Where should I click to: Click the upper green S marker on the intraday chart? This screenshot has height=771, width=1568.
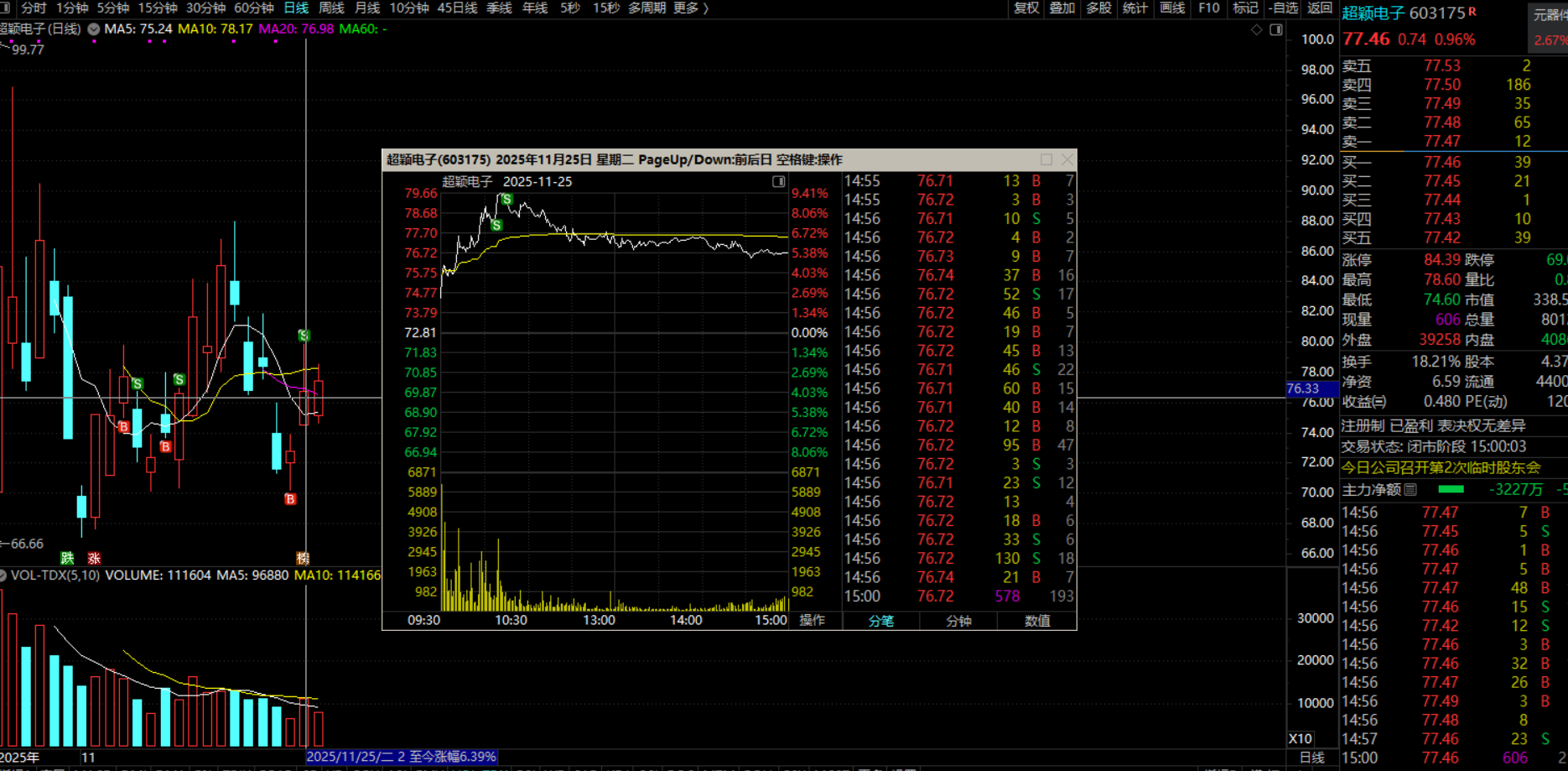pyautogui.click(x=506, y=200)
